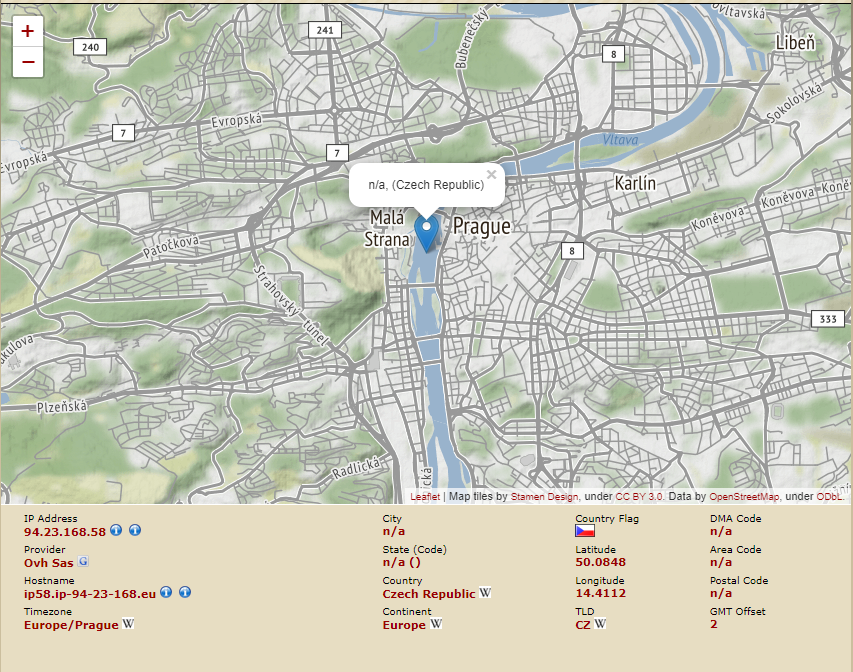Zoom out on the map
853x672 pixels.
pyautogui.click(x=27, y=62)
